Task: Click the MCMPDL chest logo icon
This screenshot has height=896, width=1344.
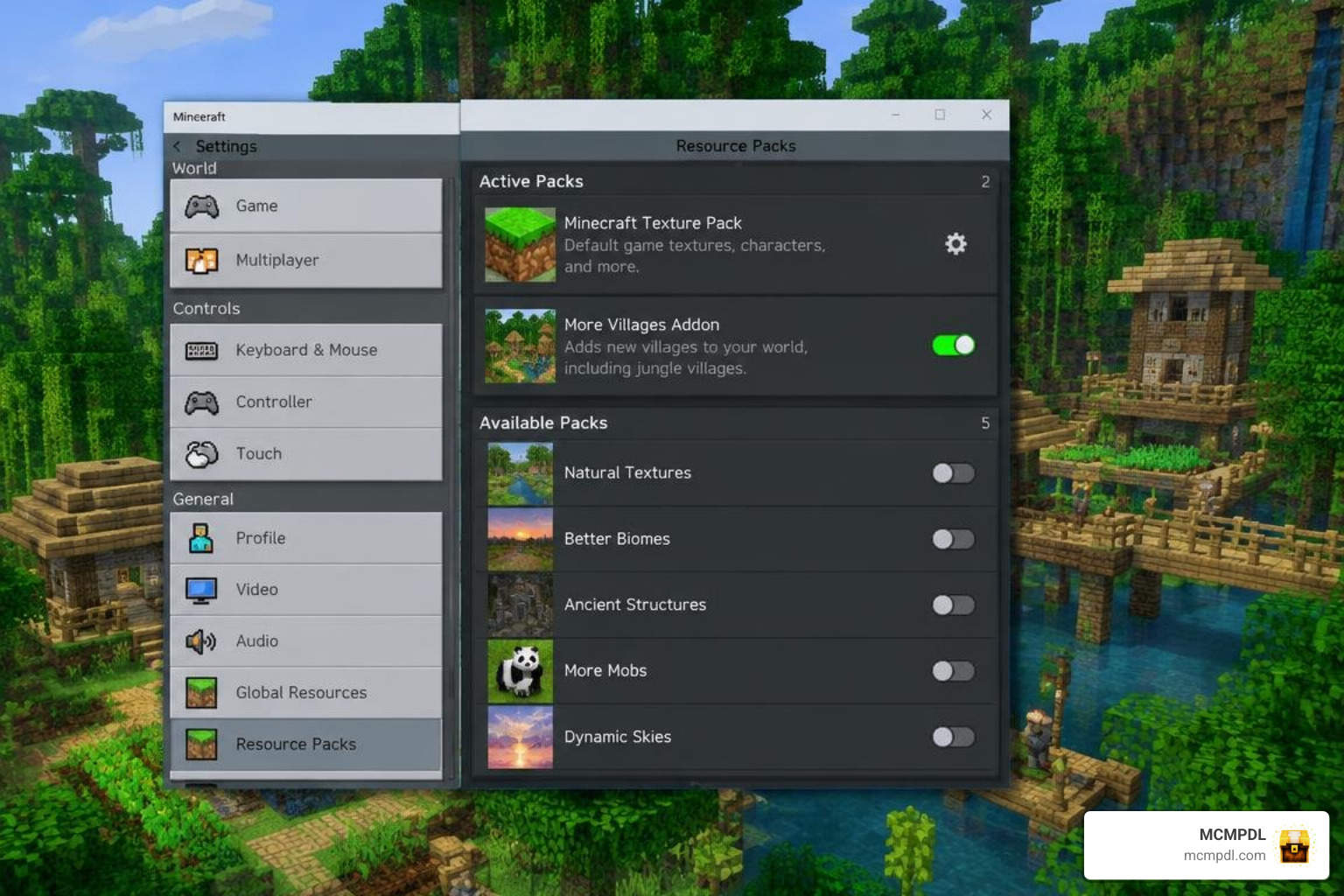Action: [1294, 845]
